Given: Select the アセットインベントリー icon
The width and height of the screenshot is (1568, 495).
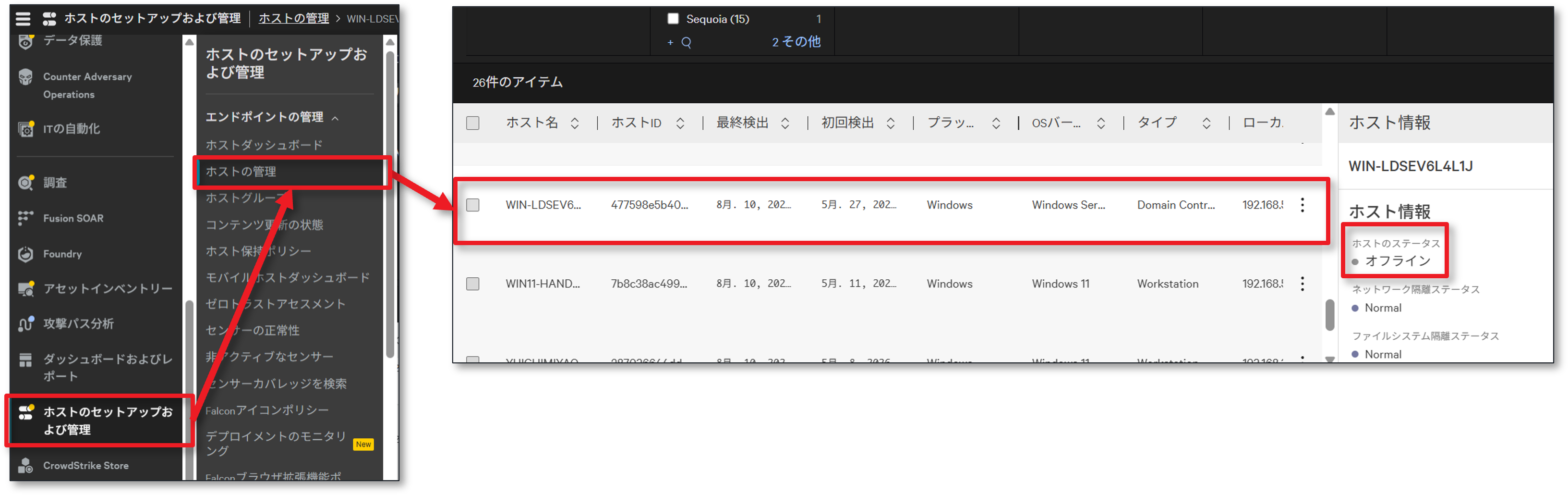Looking at the screenshot, I should coord(25,288).
